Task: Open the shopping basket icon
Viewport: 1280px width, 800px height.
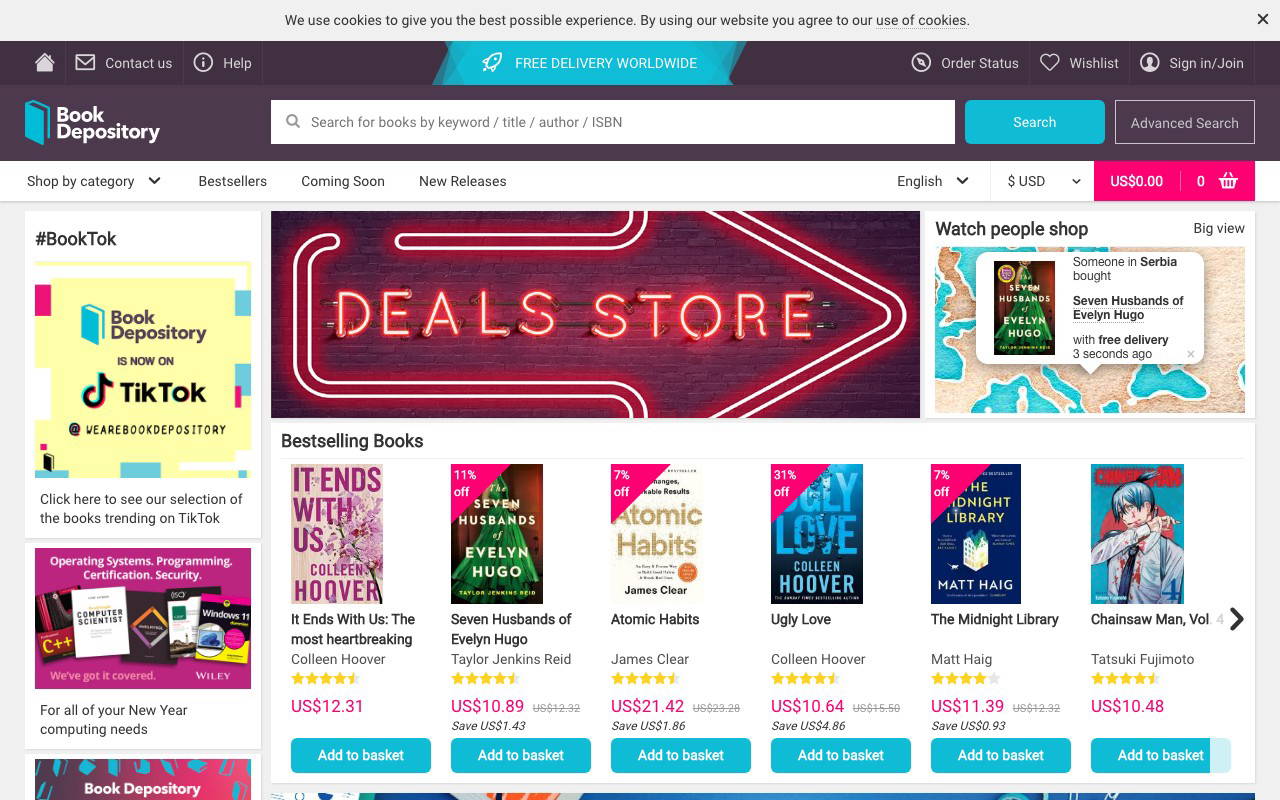Action: coord(1228,181)
